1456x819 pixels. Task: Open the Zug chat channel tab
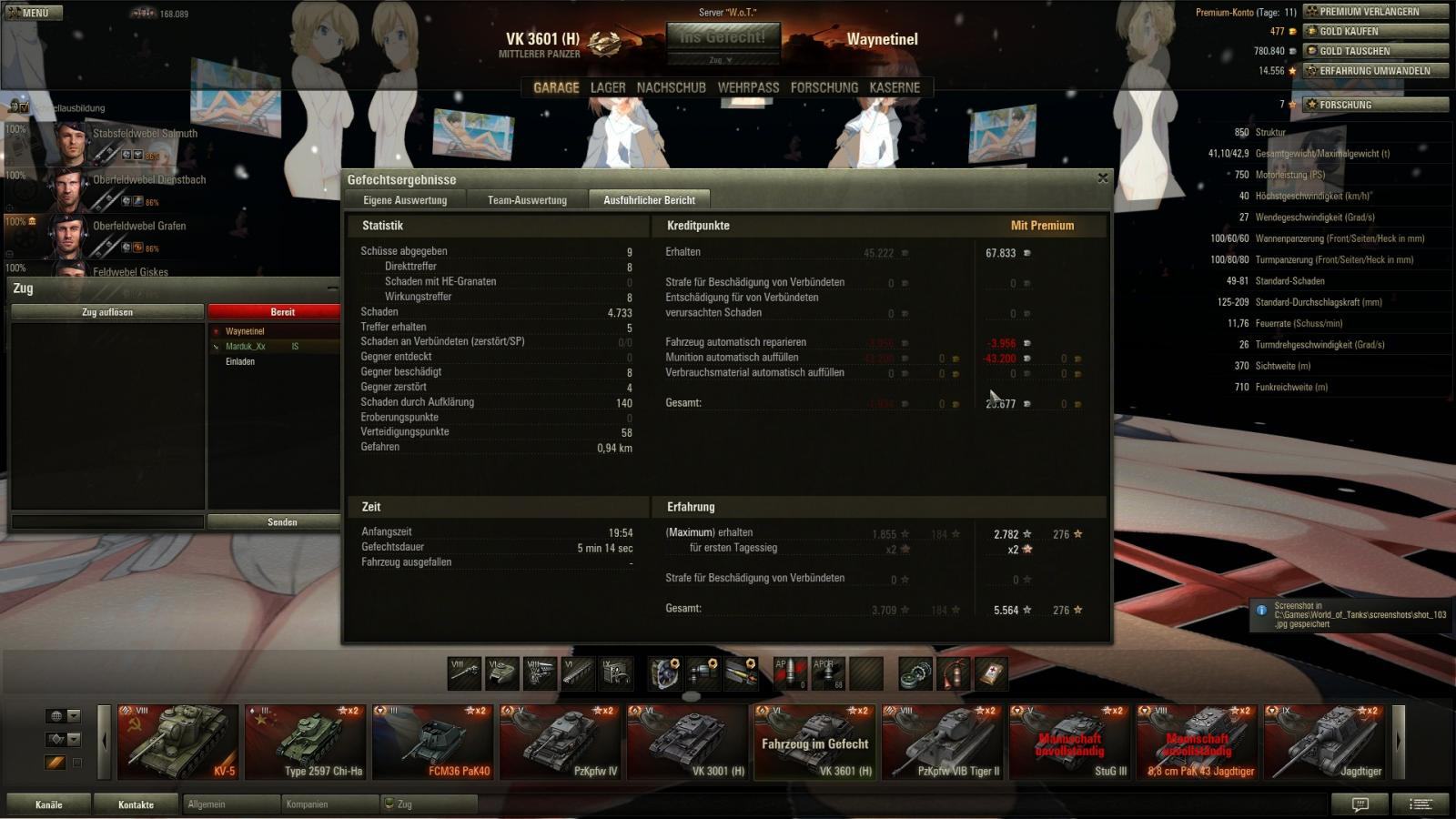coord(430,804)
